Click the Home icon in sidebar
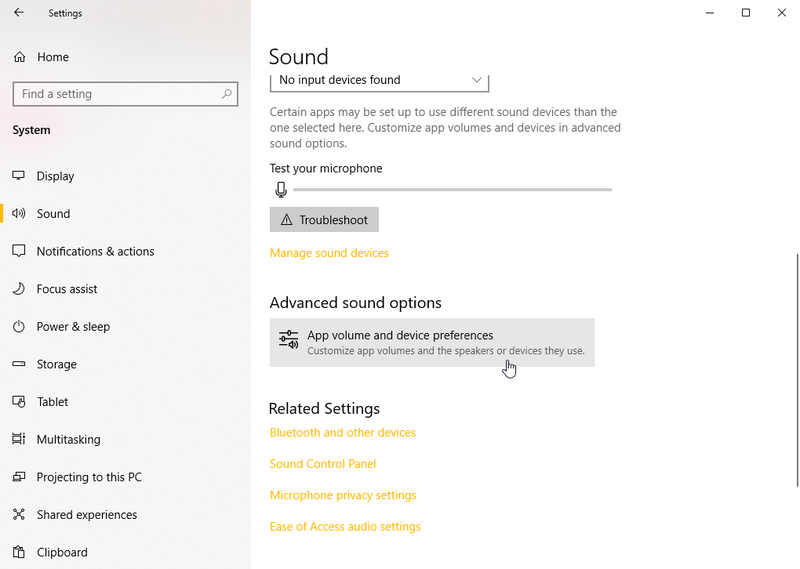This screenshot has width=800, height=569. (x=19, y=57)
